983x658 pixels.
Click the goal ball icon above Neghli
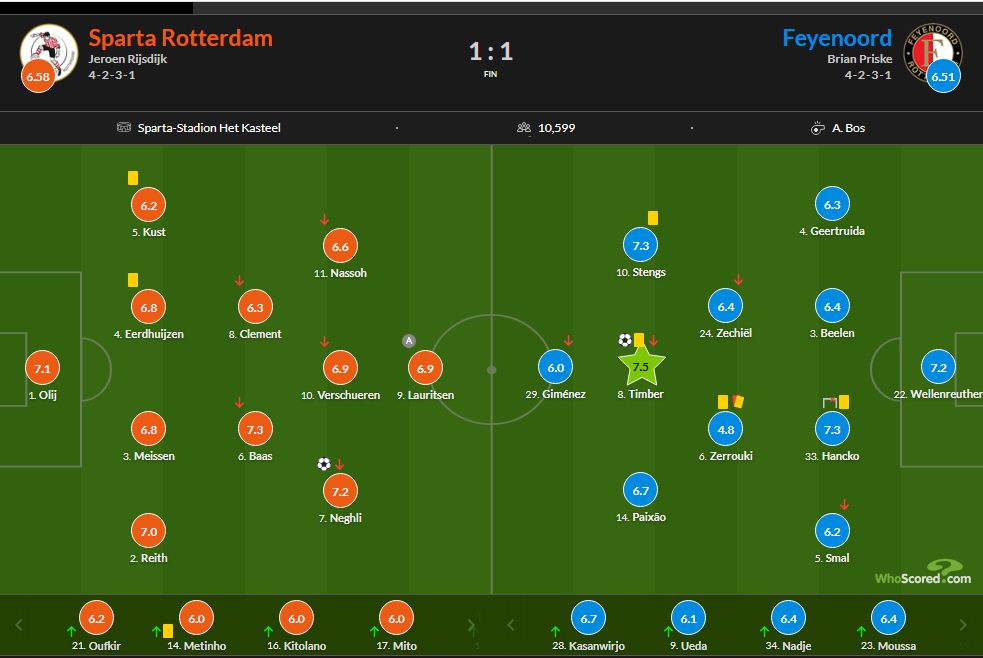tap(323, 464)
